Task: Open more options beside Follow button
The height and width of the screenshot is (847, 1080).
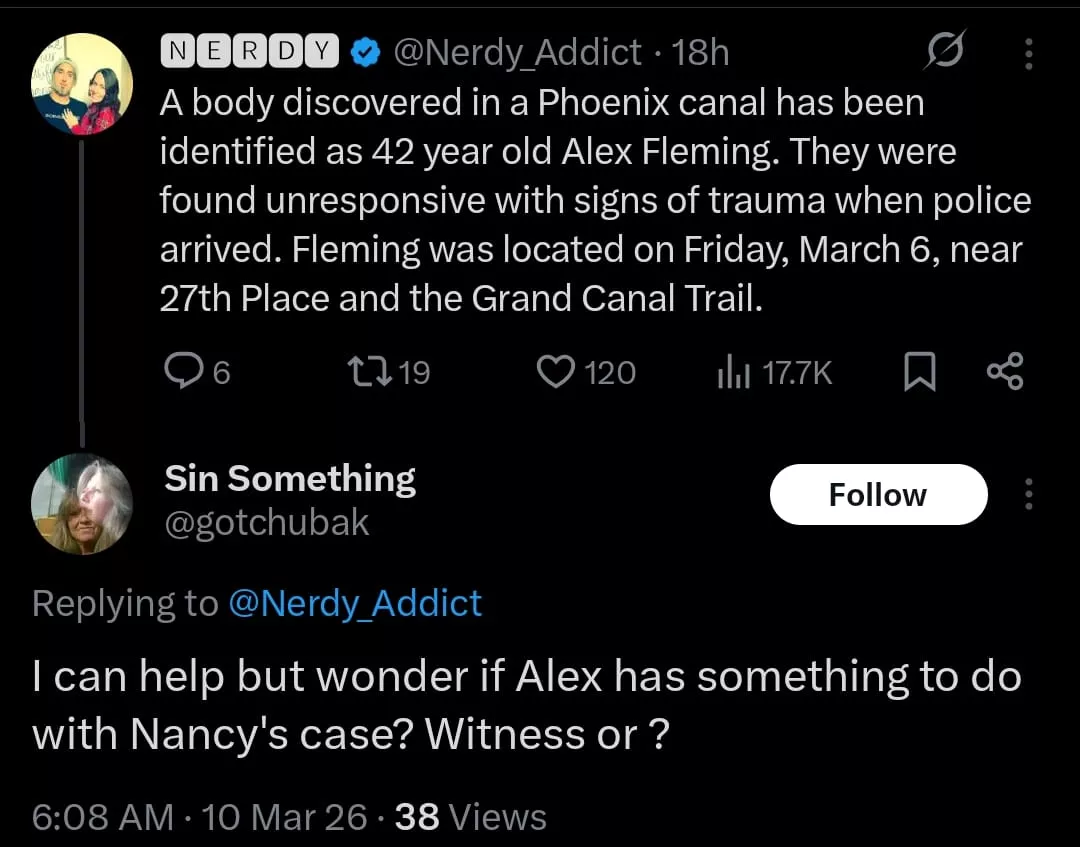Action: click(x=1029, y=494)
